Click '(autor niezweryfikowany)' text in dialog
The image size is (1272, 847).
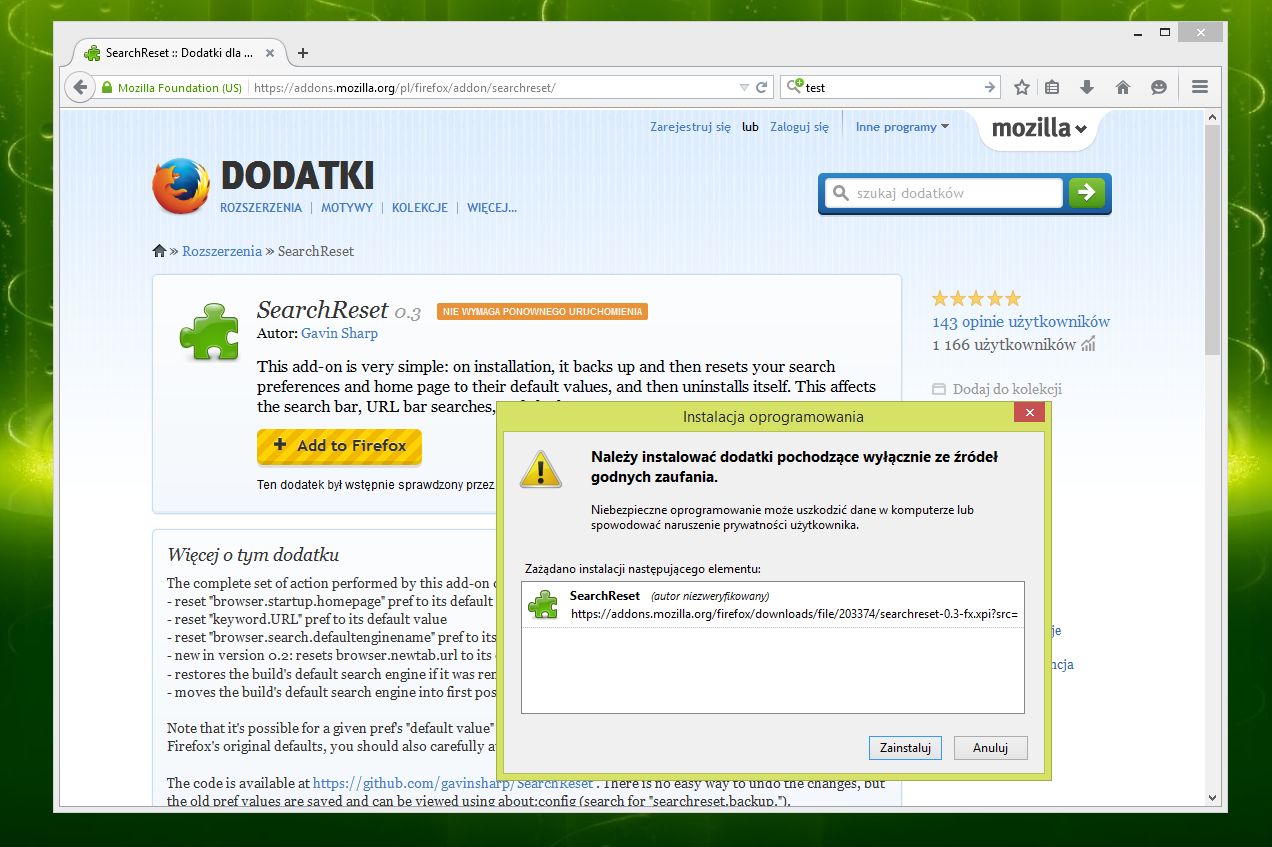[710, 596]
